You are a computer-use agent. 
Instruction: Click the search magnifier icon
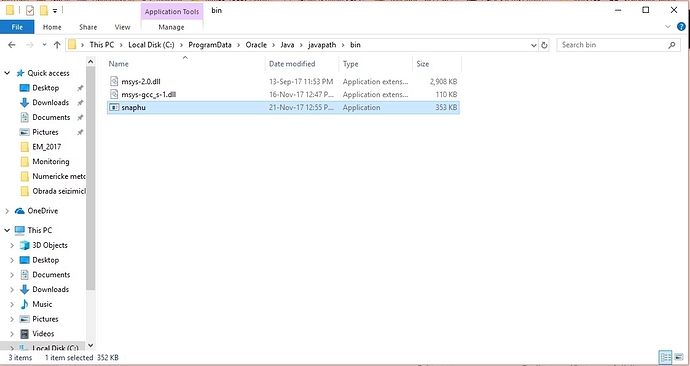672,45
